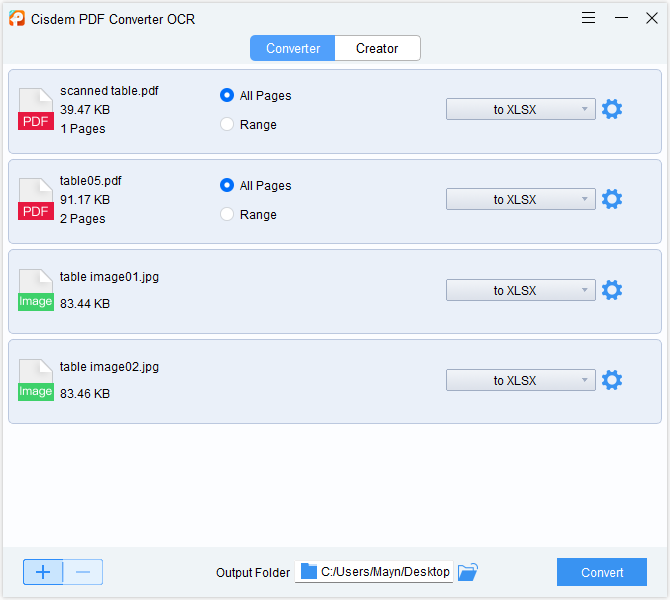Click the Cisdem app logo

(x=17, y=18)
